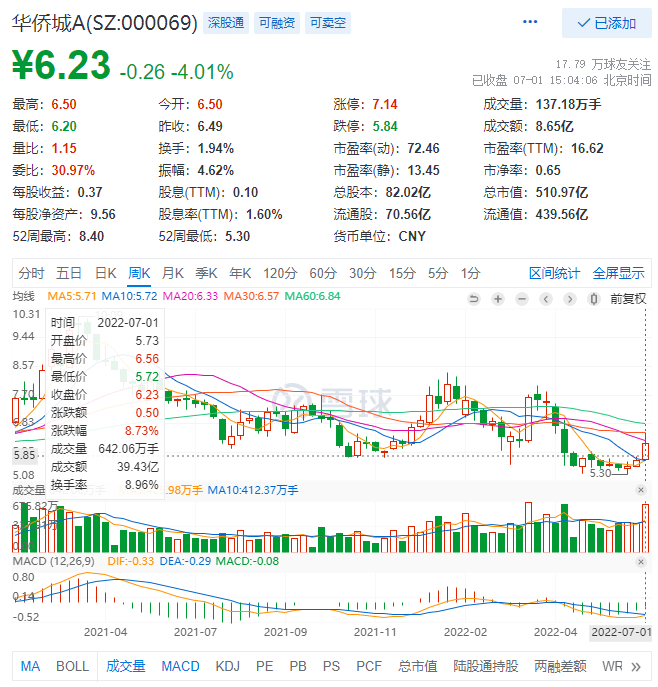Switch to 年K chart tab
Screen dimensions: 658x687
click(x=240, y=273)
